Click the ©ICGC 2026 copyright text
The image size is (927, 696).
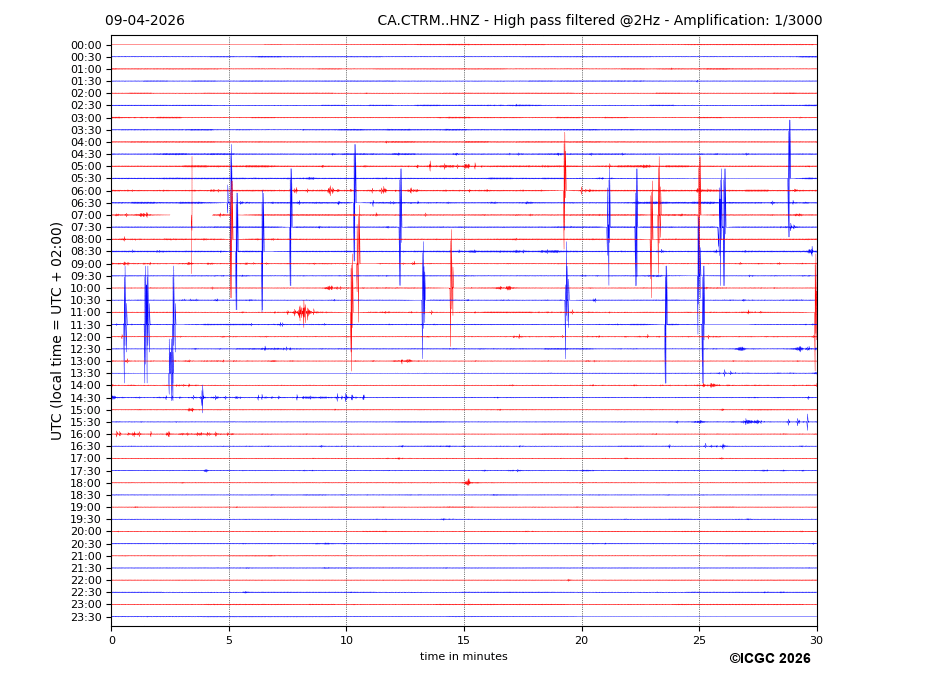[x=769, y=658]
